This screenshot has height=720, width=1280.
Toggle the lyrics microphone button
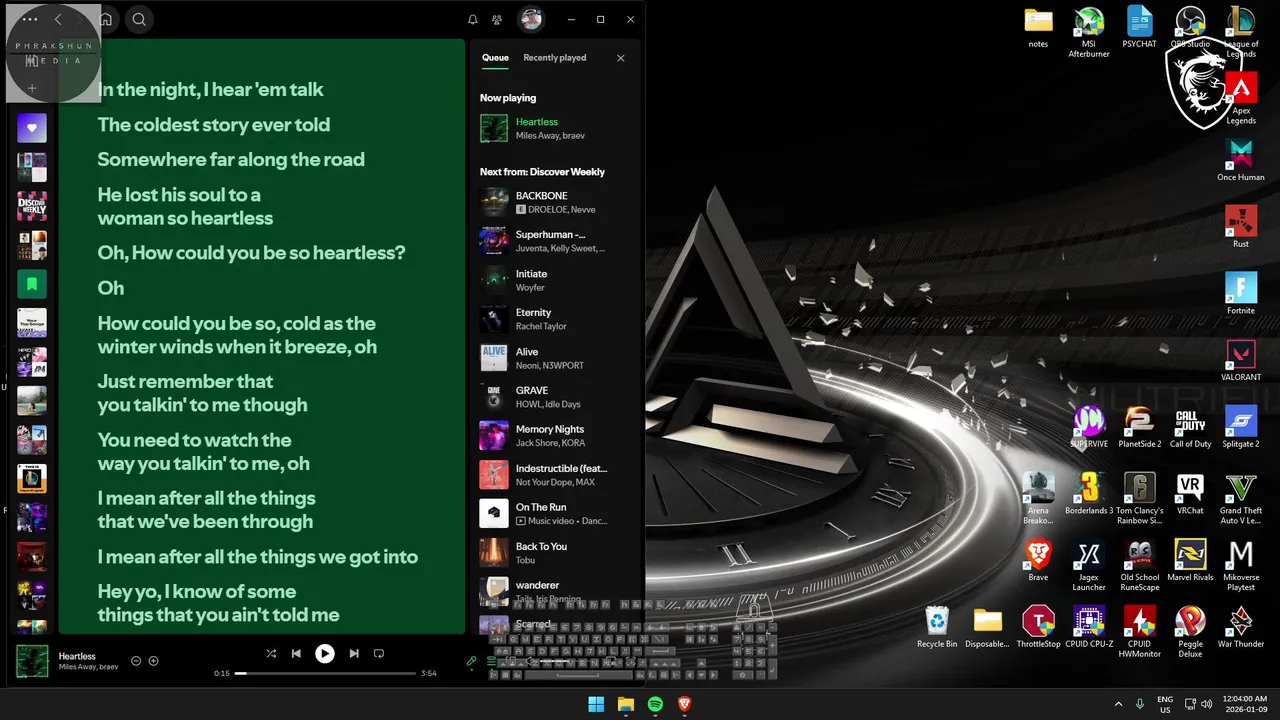click(472, 661)
